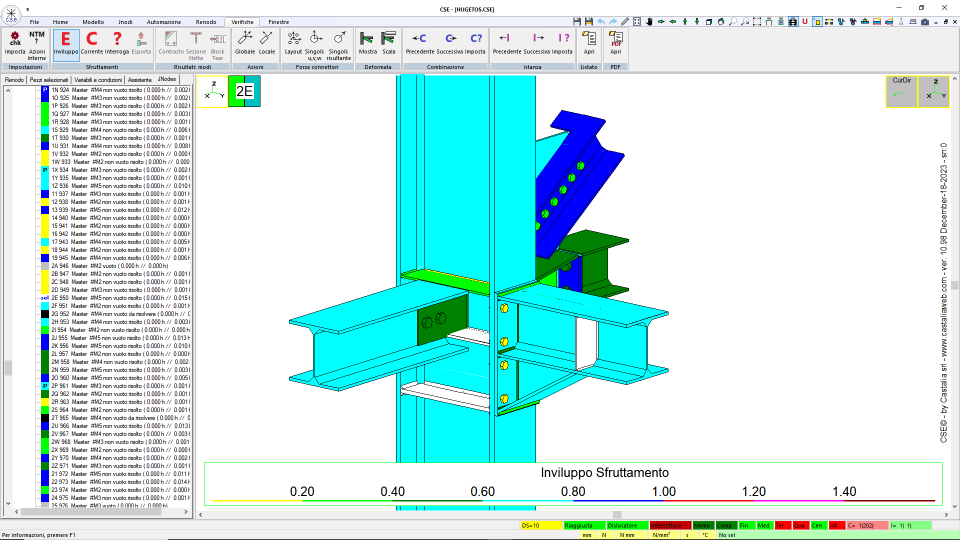Switch to the JNodes panel tab
Image resolution: width=960 pixels, height=540 pixels.
(x=167, y=80)
